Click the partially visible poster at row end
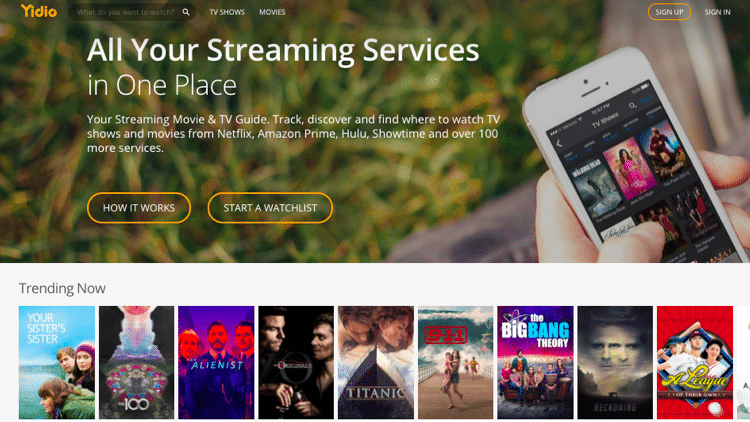 [744, 363]
